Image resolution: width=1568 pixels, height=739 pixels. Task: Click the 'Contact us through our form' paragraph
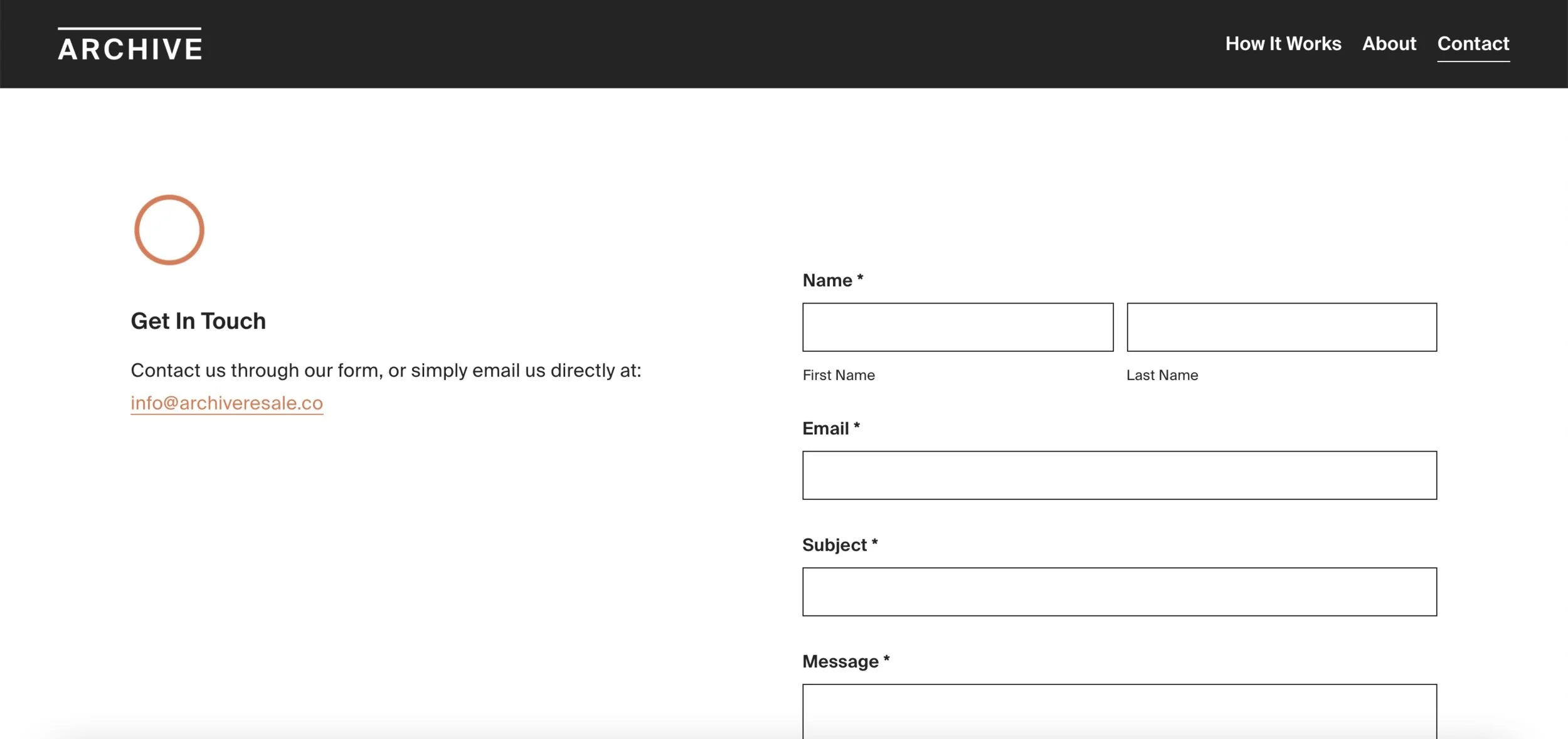click(386, 371)
